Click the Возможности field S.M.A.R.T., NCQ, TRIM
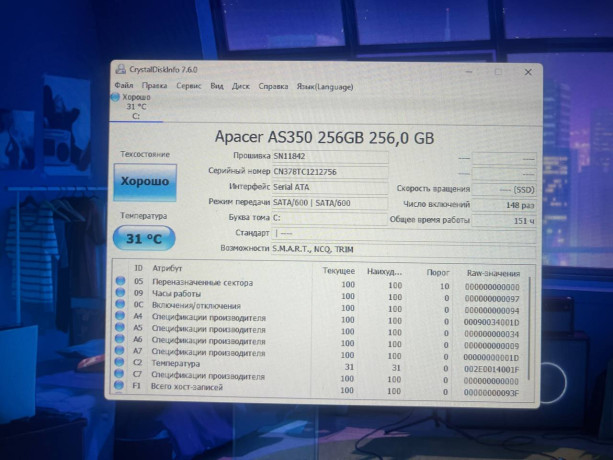The image size is (613, 460). (x=403, y=250)
